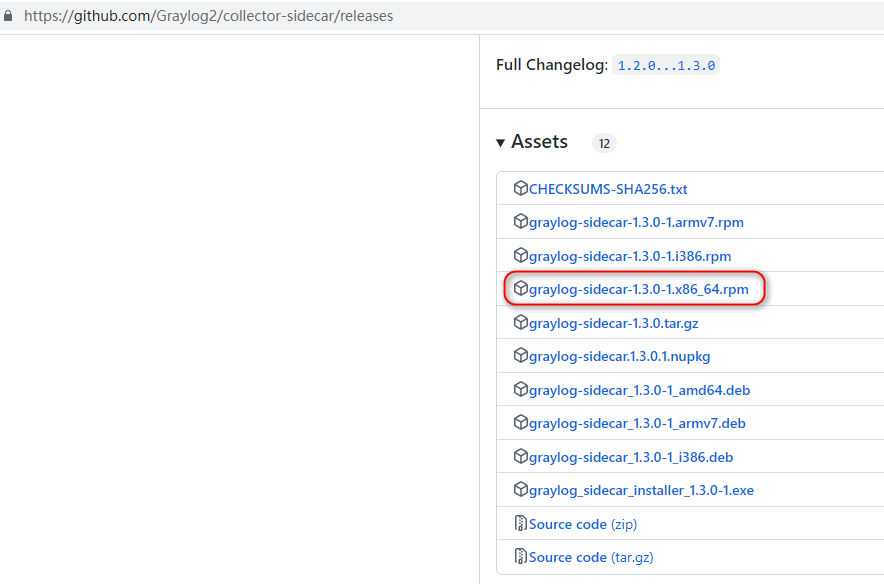Download graylog-sidecar_1.3.0-1_armv7.deb
884x584 pixels.
pos(637,423)
